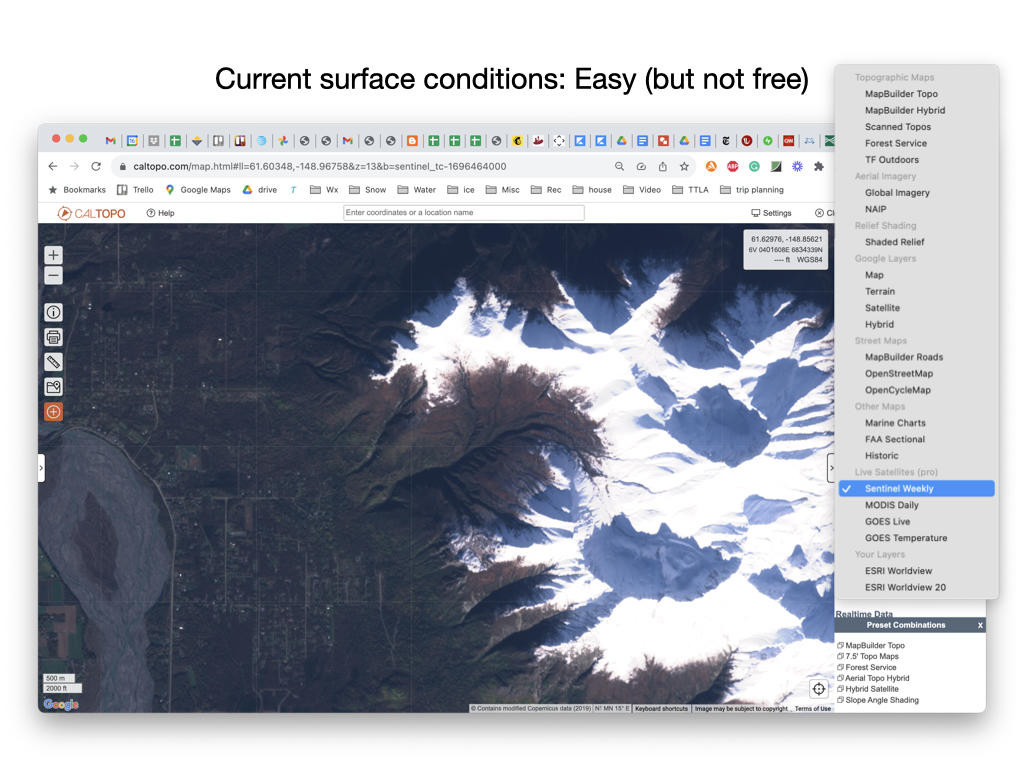1024x768 pixels.
Task: Choose Scanned Topos layer
Action: tap(898, 127)
